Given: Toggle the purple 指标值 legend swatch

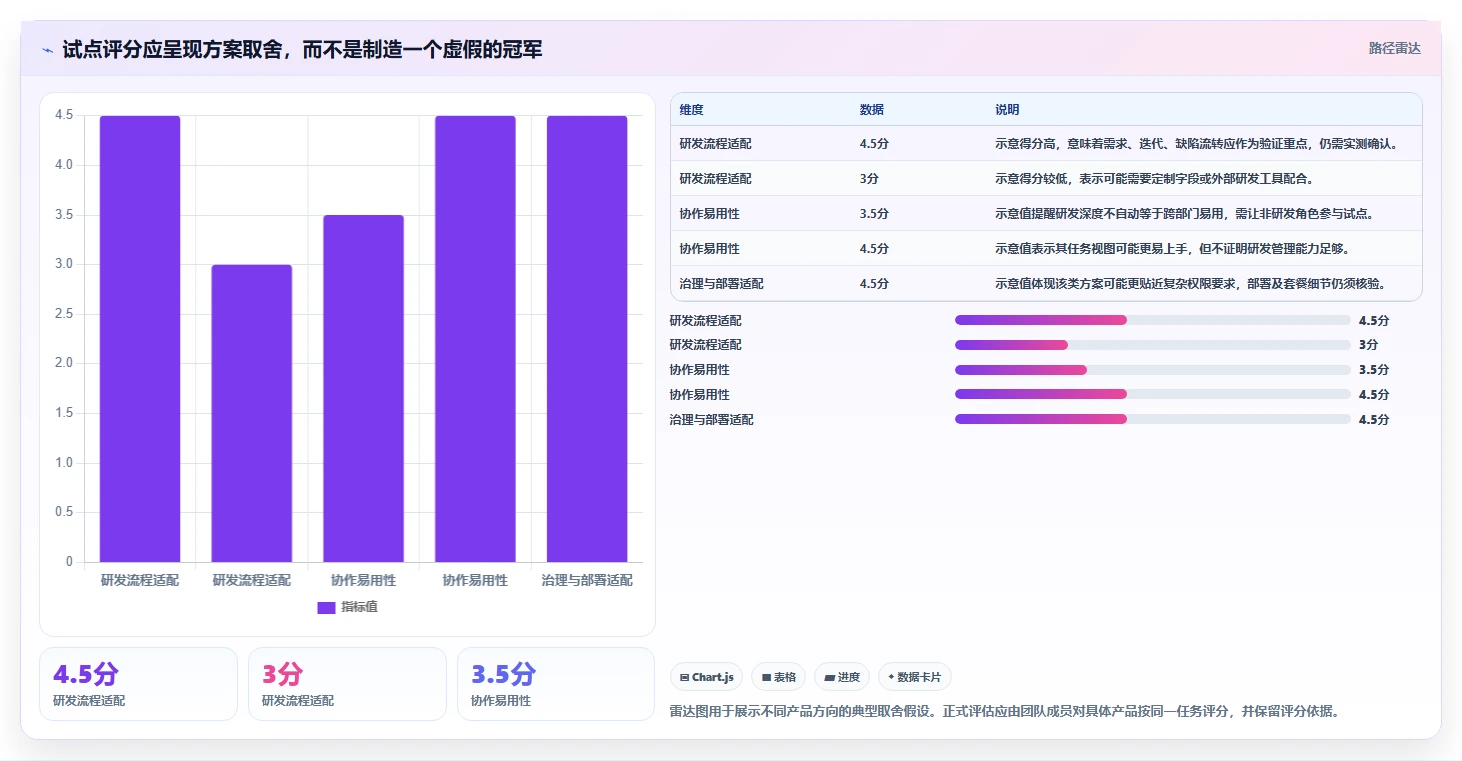Looking at the screenshot, I should coord(326,607).
